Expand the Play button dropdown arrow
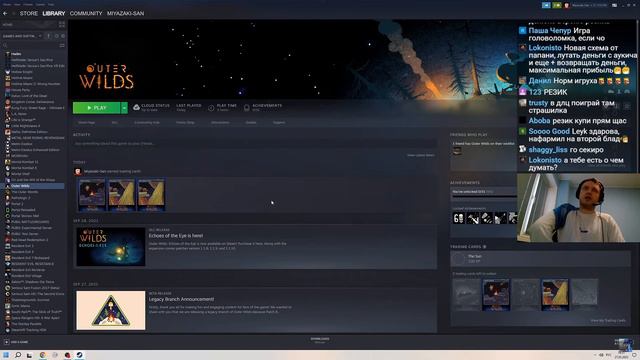 click(124, 108)
